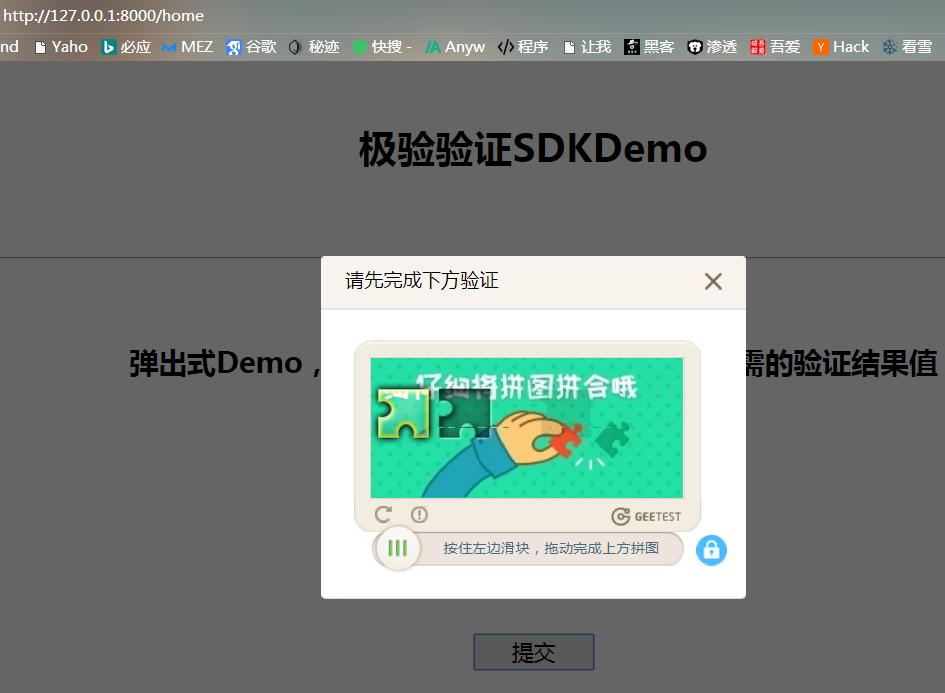The image size is (945, 693).
Task: Open the 必应 Bing bookmark
Action: (x=127, y=47)
